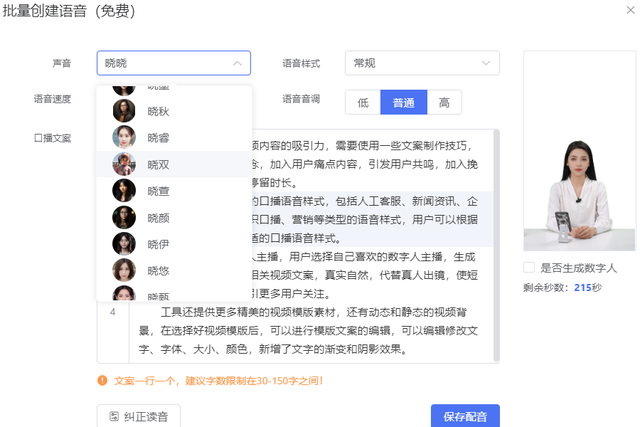This screenshot has width=640, height=427.
Task: Click the 是否生成数字人 label text
Action: click(578, 268)
